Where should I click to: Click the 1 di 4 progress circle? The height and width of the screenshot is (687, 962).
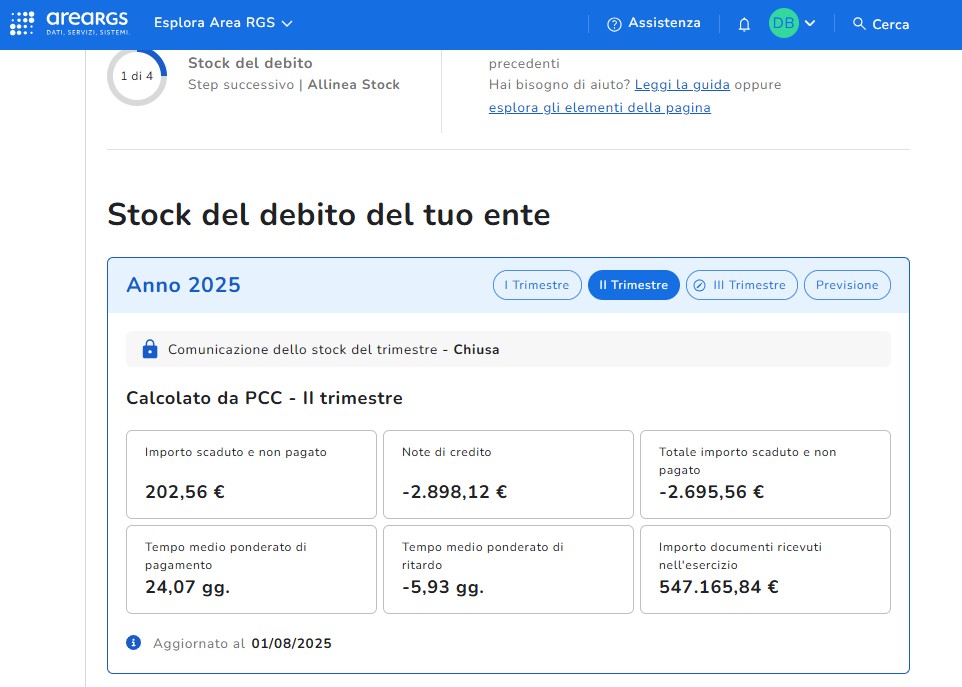point(137,76)
